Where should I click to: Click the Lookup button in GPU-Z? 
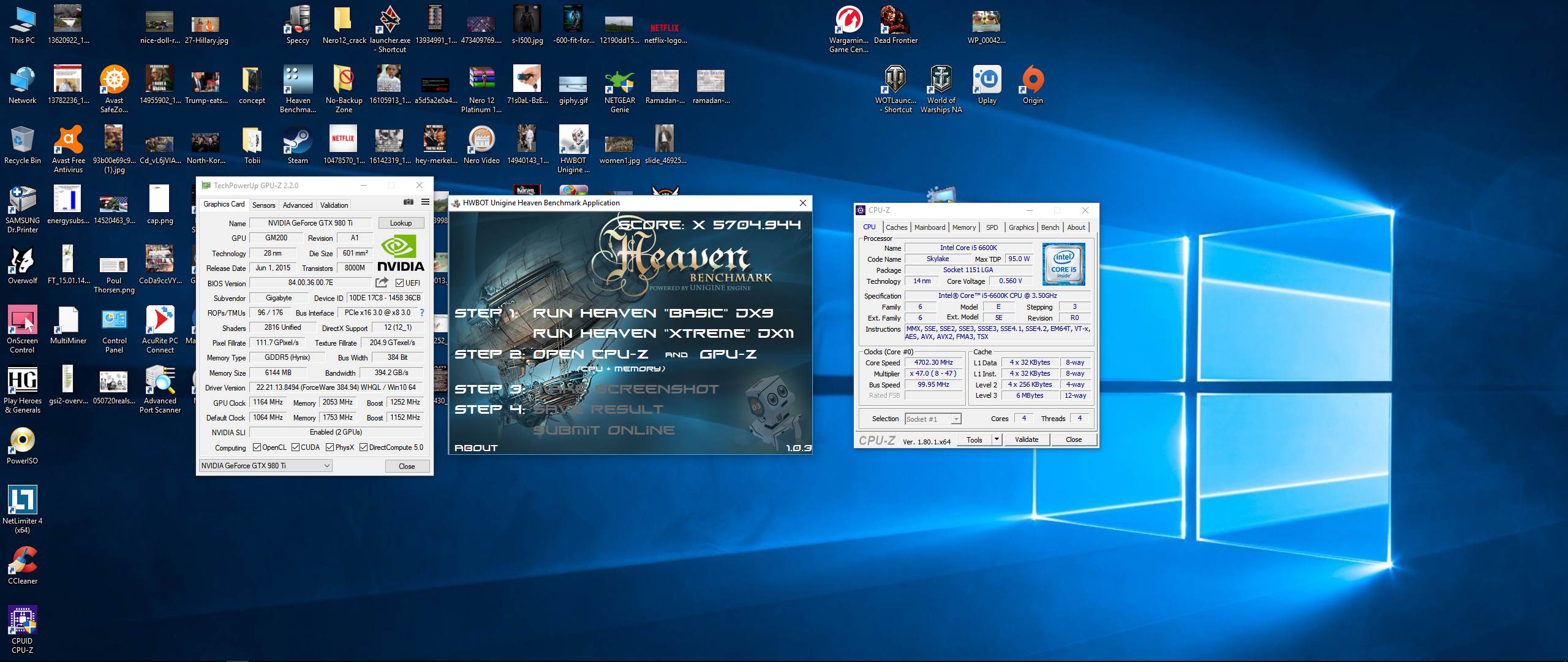(401, 223)
